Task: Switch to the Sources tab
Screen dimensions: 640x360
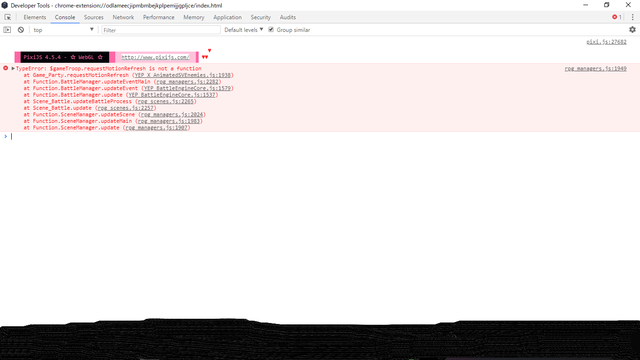Action: [93, 17]
